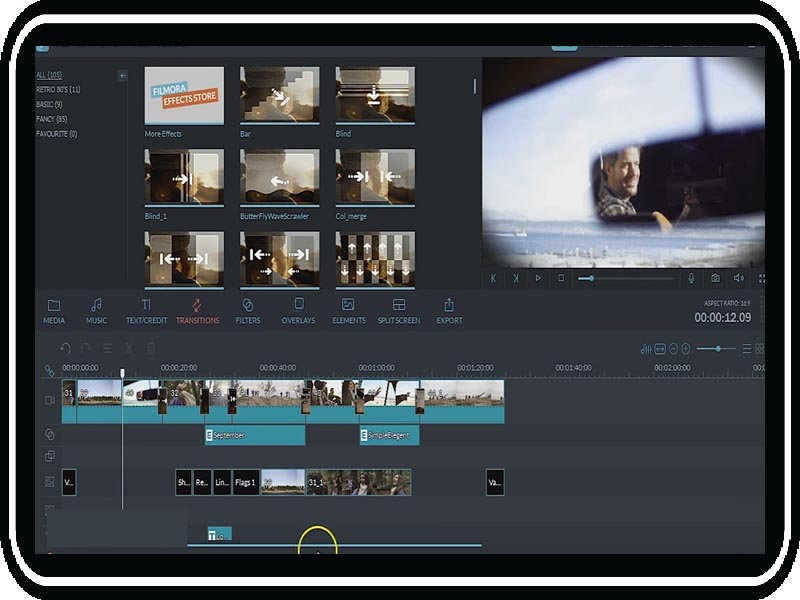Image resolution: width=800 pixels, height=600 pixels.
Task: Select the Transitions tab
Action: pos(197,312)
